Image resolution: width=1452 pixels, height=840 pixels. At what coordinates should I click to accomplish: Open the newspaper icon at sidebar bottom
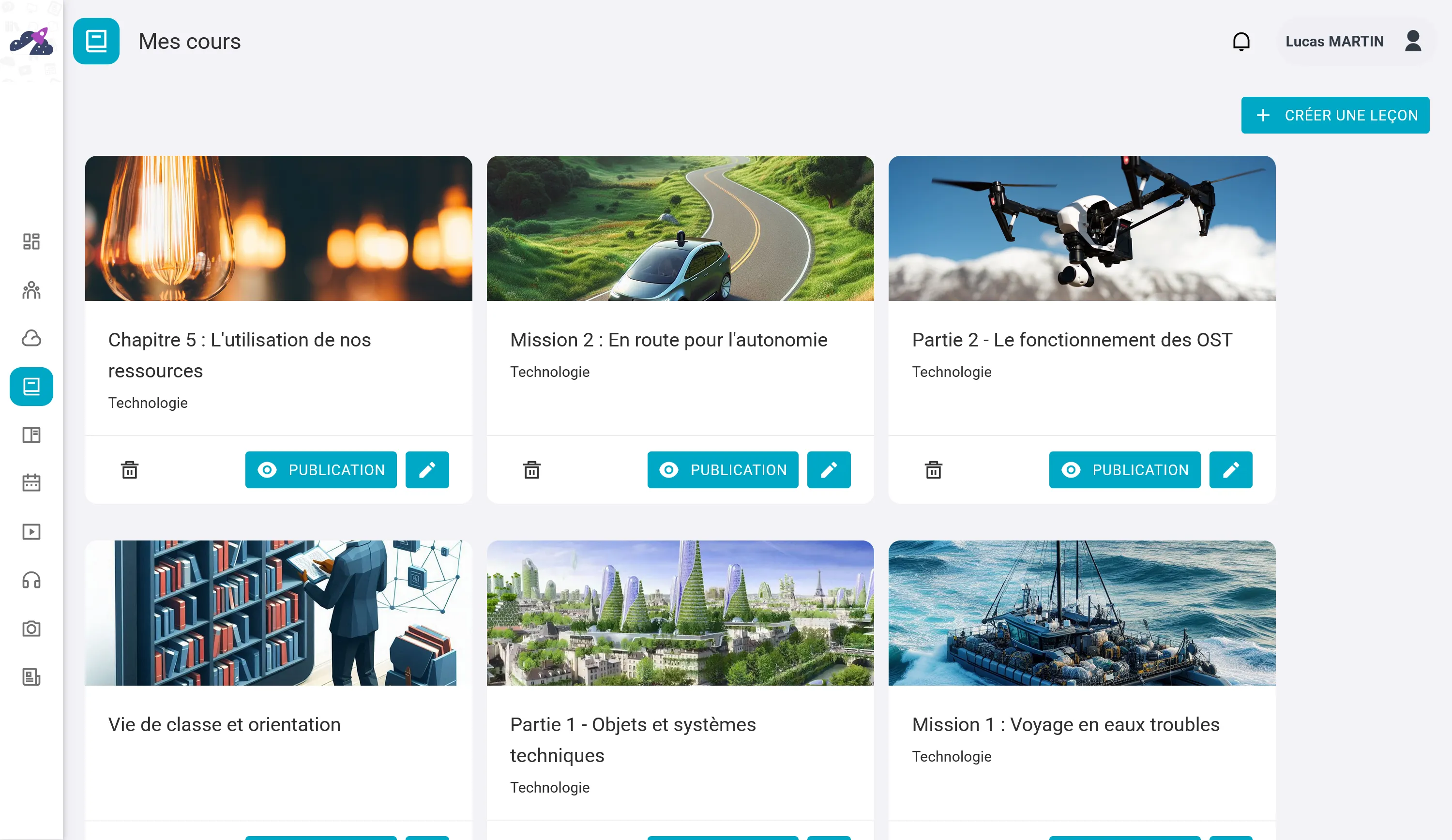pos(31,676)
